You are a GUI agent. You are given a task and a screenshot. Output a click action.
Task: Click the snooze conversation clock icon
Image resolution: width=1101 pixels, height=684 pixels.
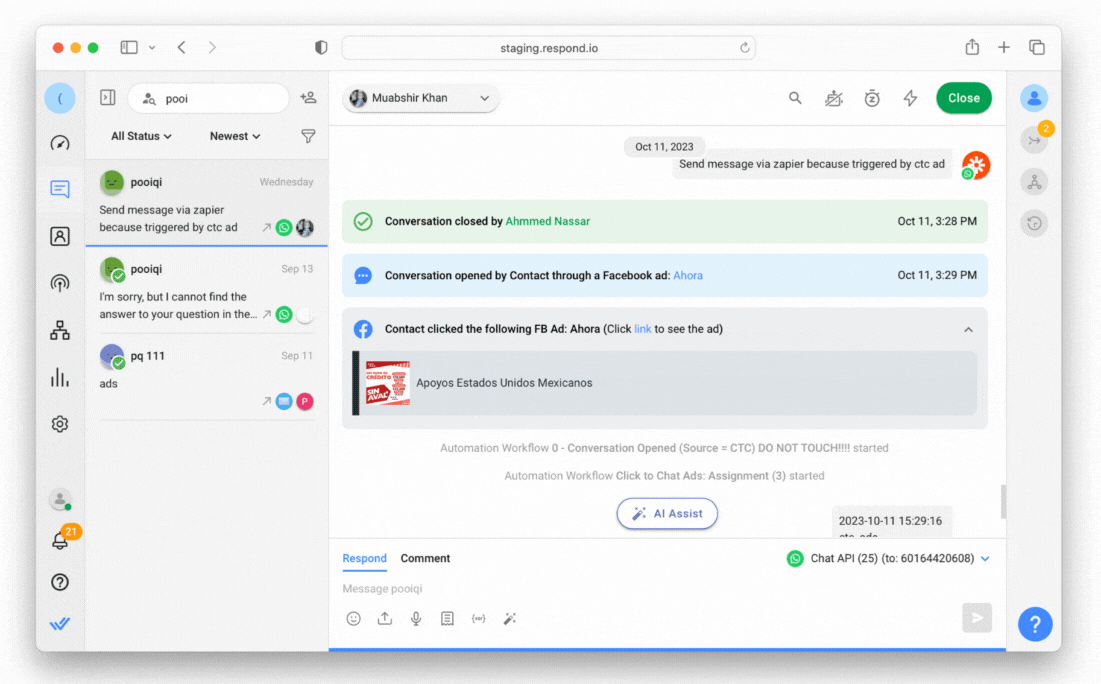click(x=872, y=98)
